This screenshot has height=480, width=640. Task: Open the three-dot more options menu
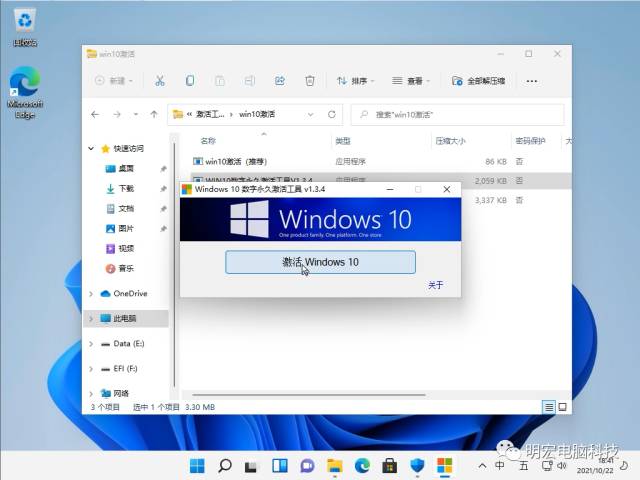click(x=531, y=81)
